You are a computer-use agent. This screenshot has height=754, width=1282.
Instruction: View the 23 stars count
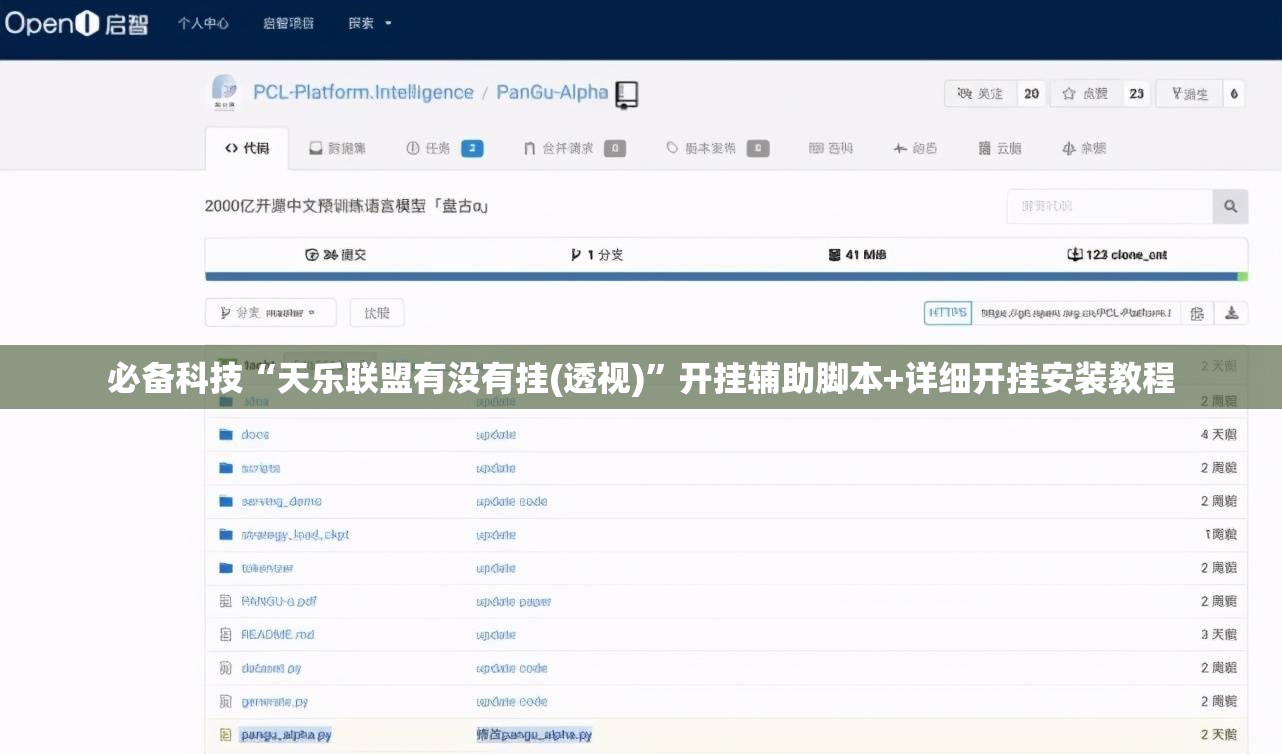(1136, 94)
